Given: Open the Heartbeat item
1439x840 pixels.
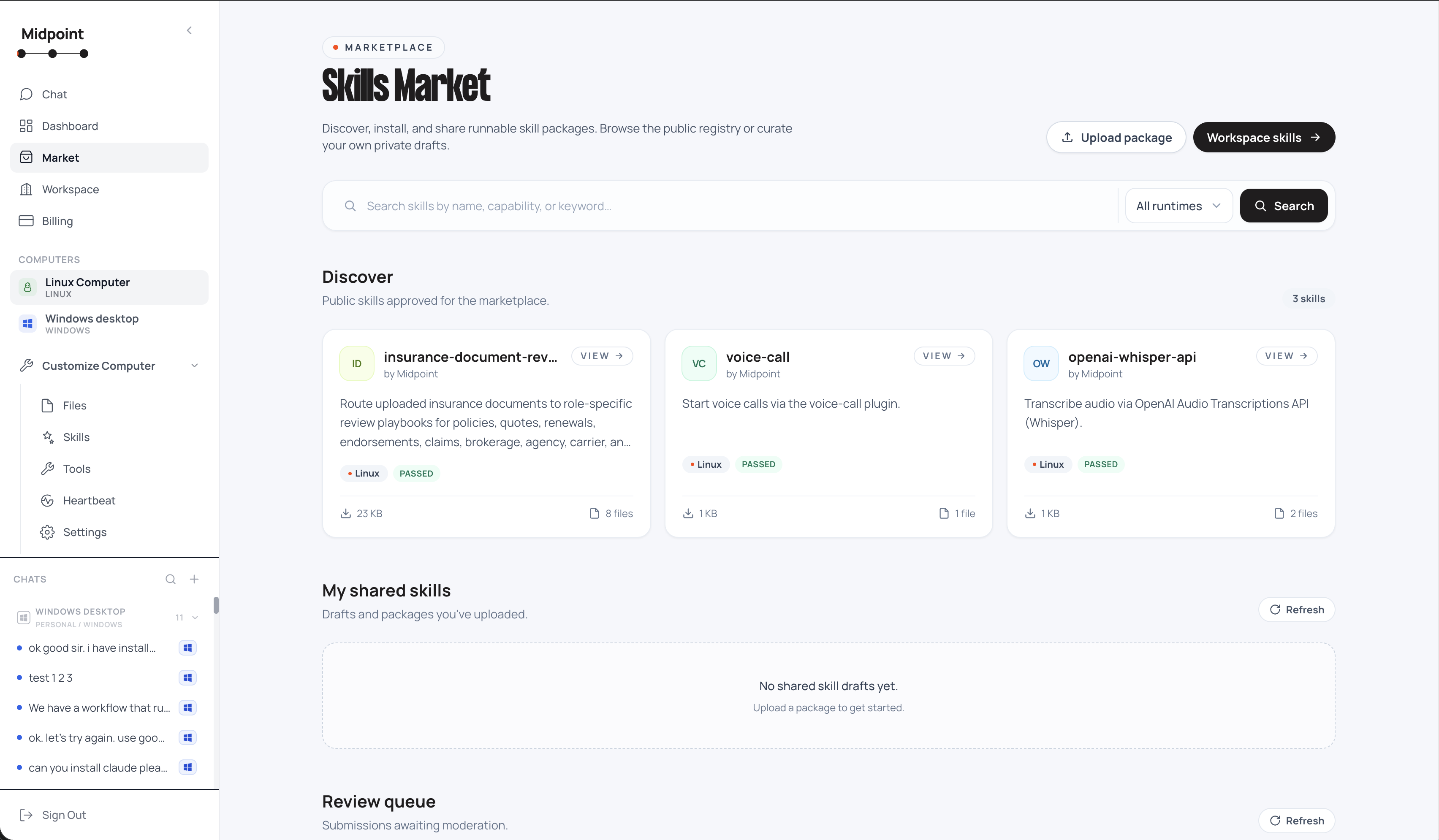Looking at the screenshot, I should (x=120, y=500).
